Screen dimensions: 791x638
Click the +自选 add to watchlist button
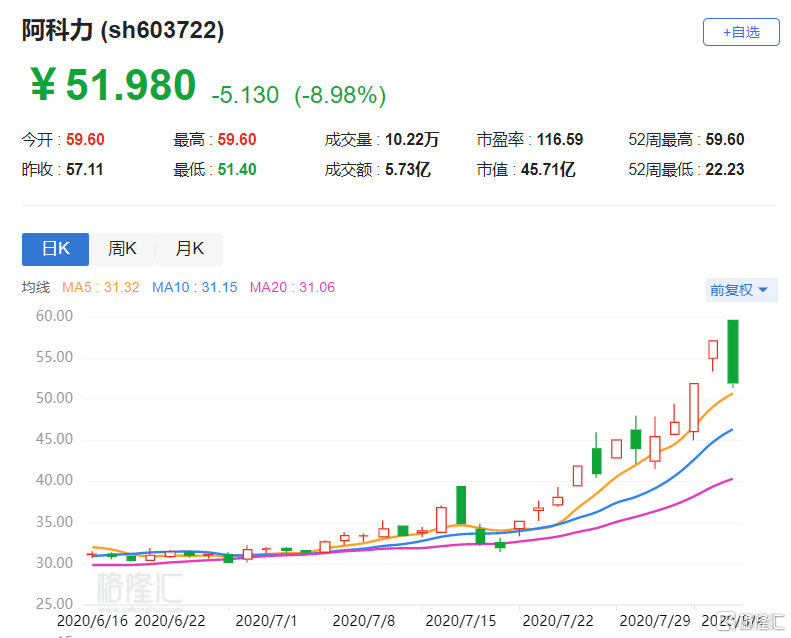(741, 32)
